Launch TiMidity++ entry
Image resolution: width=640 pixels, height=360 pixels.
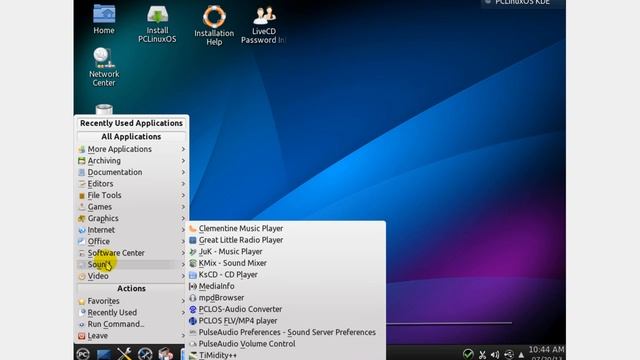tap(286, 355)
